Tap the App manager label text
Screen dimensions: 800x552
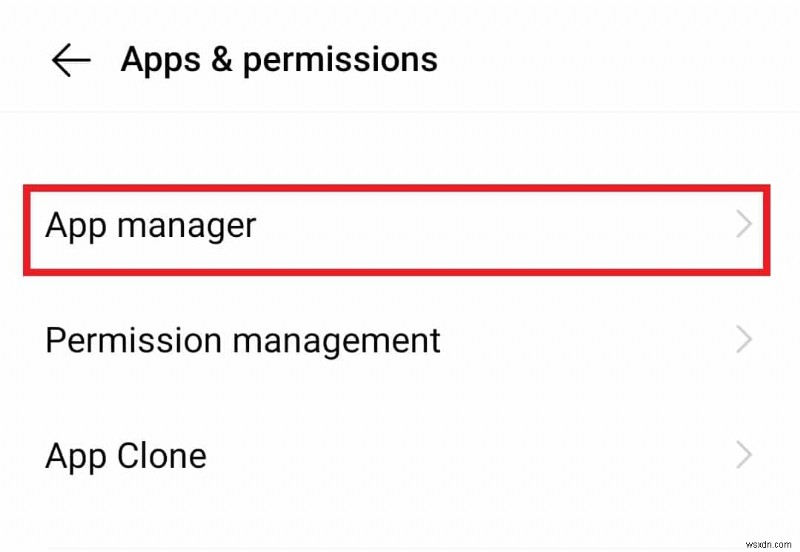[150, 226]
